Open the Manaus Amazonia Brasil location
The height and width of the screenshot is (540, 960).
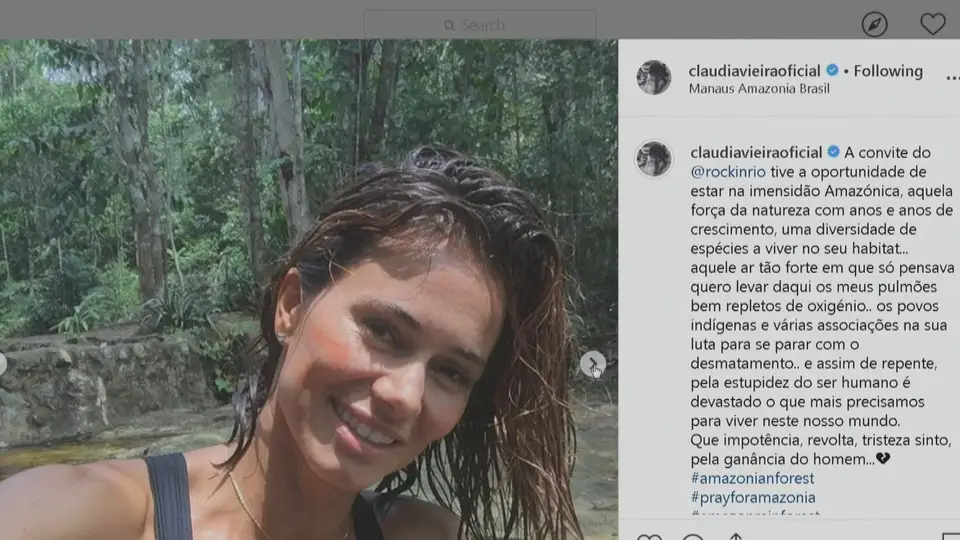pyautogui.click(x=759, y=89)
